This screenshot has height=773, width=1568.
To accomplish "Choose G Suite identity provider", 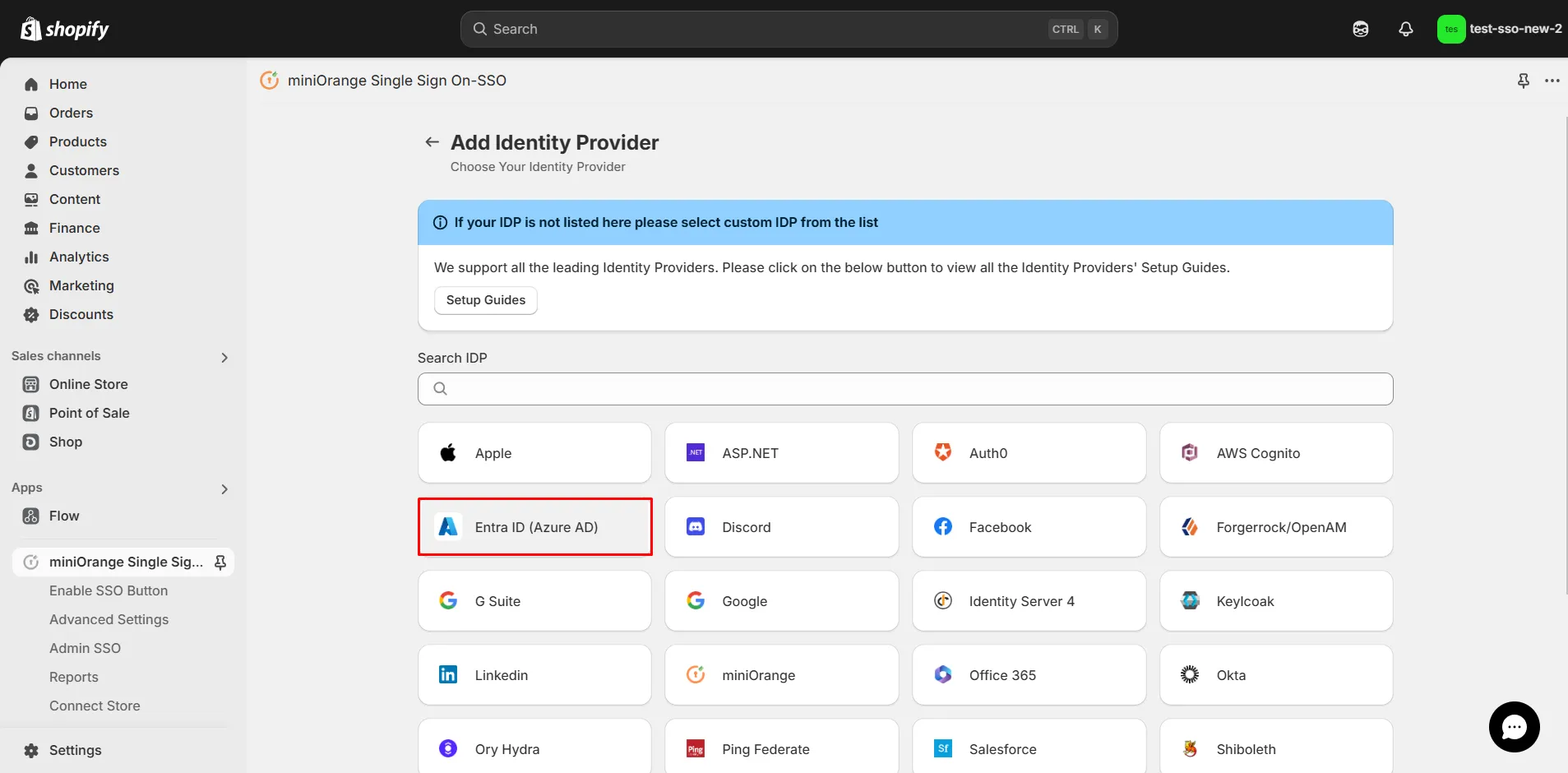I will (x=534, y=601).
